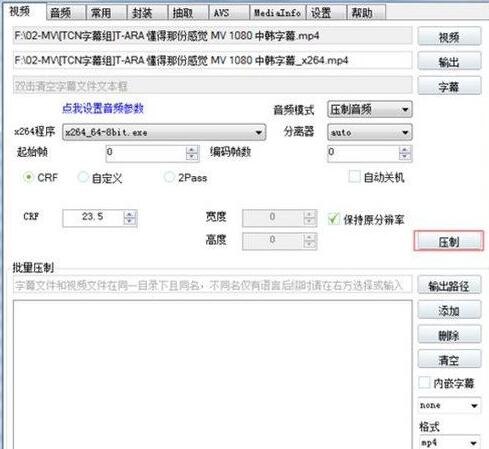Screen dimensions: 489x449
Task: Expand the x264程序 dropdown
Action: [x=164, y=132]
